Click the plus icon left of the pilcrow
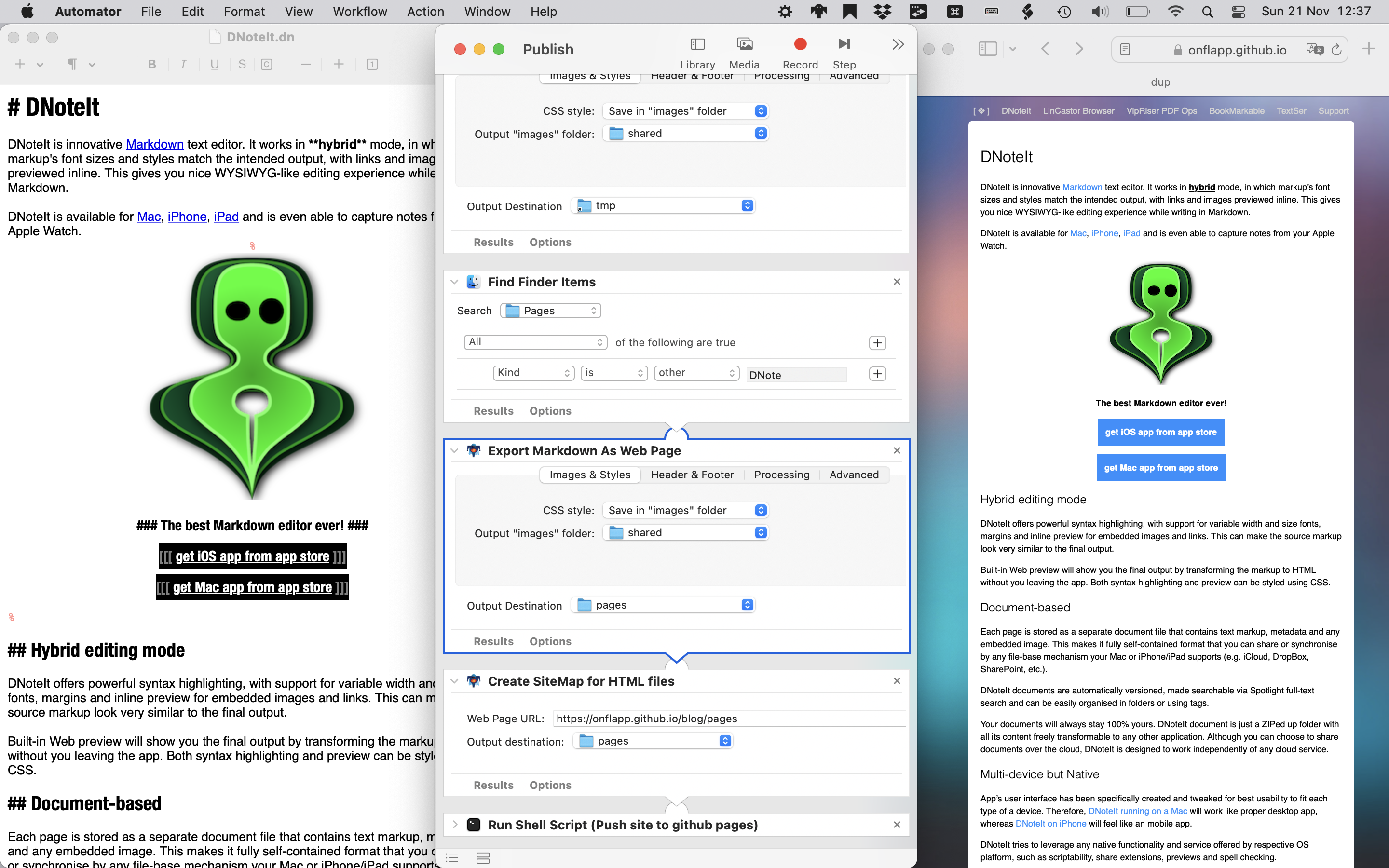Viewport: 1389px width, 868px height. click(x=20, y=64)
